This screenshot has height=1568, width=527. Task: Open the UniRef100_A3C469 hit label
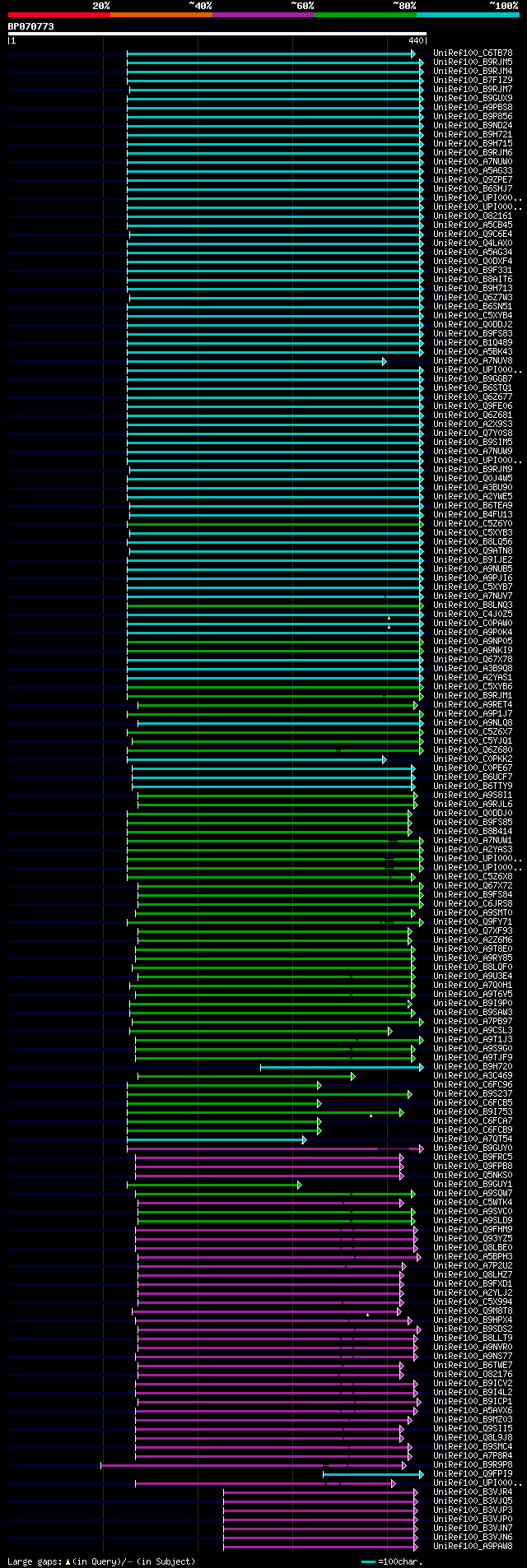coord(473,1076)
